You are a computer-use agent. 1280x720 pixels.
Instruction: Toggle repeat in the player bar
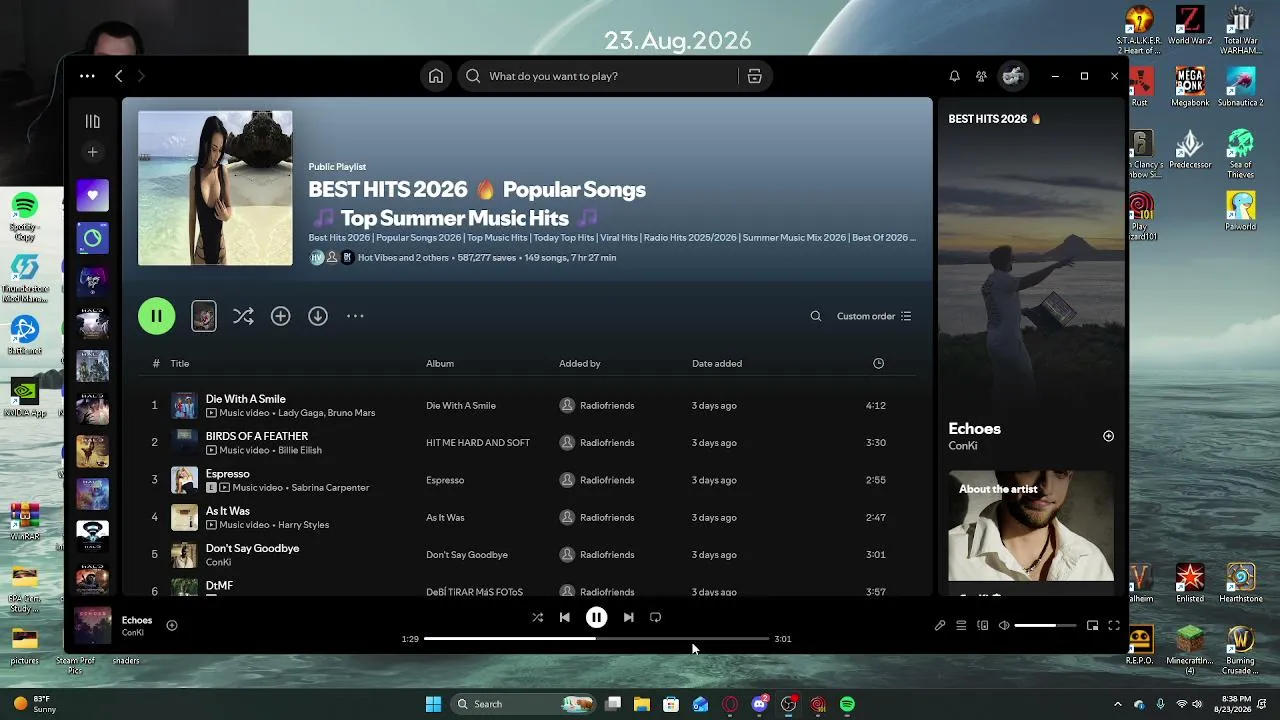pyautogui.click(x=656, y=618)
